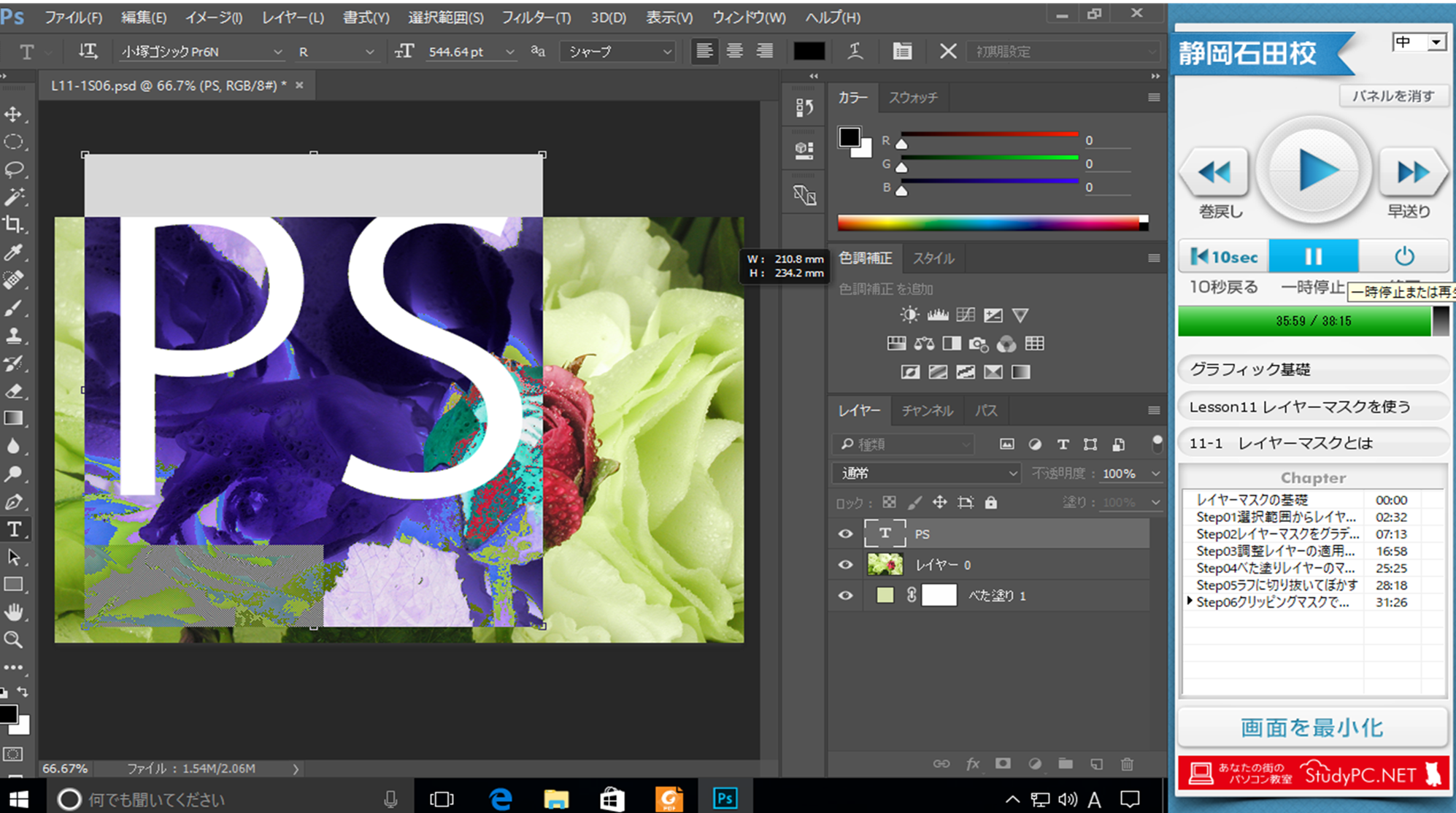This screenshot has width=1456, height=813.
Task: Select the Pen tool
Action: click(13, 502)
